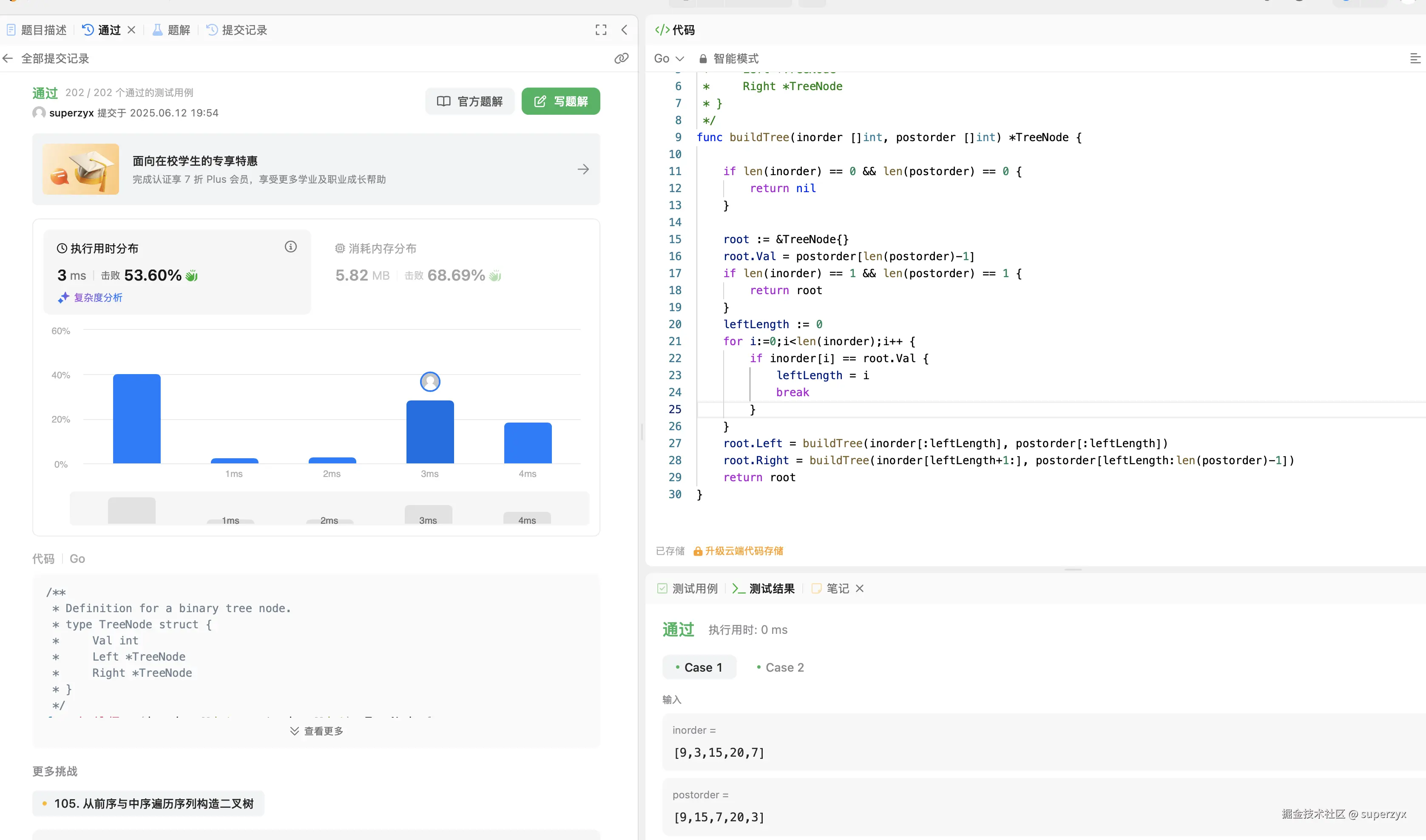Expand code with 查看更多
This screenshot has width=1426, height=840.
point(316,731)
